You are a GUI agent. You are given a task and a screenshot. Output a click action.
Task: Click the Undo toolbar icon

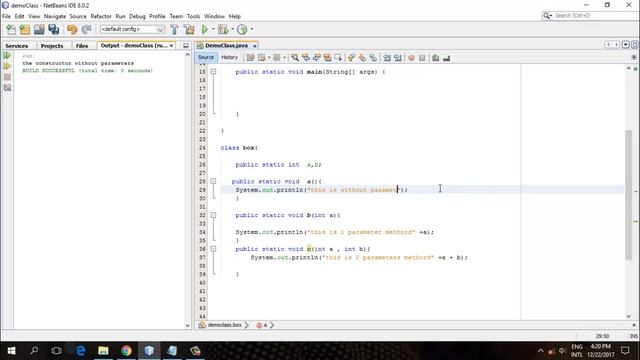coord(72,29)
